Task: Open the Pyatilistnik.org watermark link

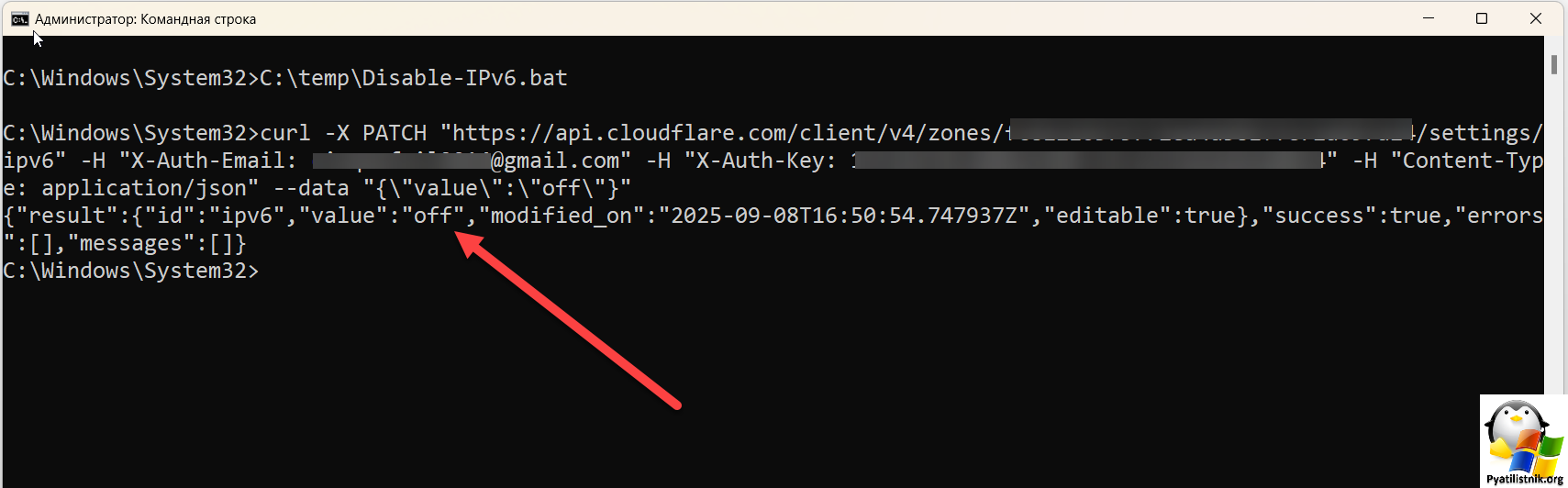Action: click(1525, 480)
